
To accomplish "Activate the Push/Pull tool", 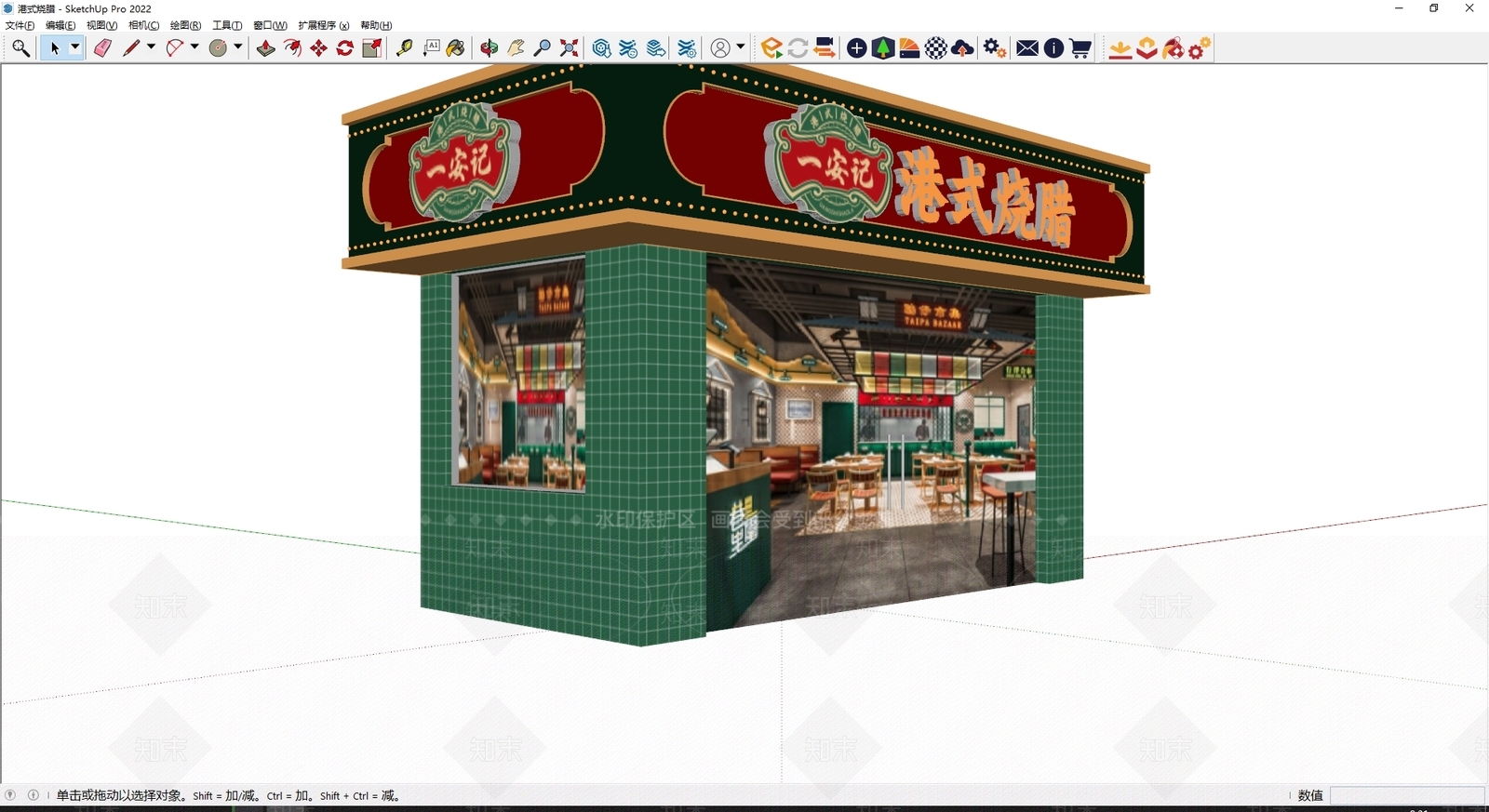I will (x=266, y=48).
